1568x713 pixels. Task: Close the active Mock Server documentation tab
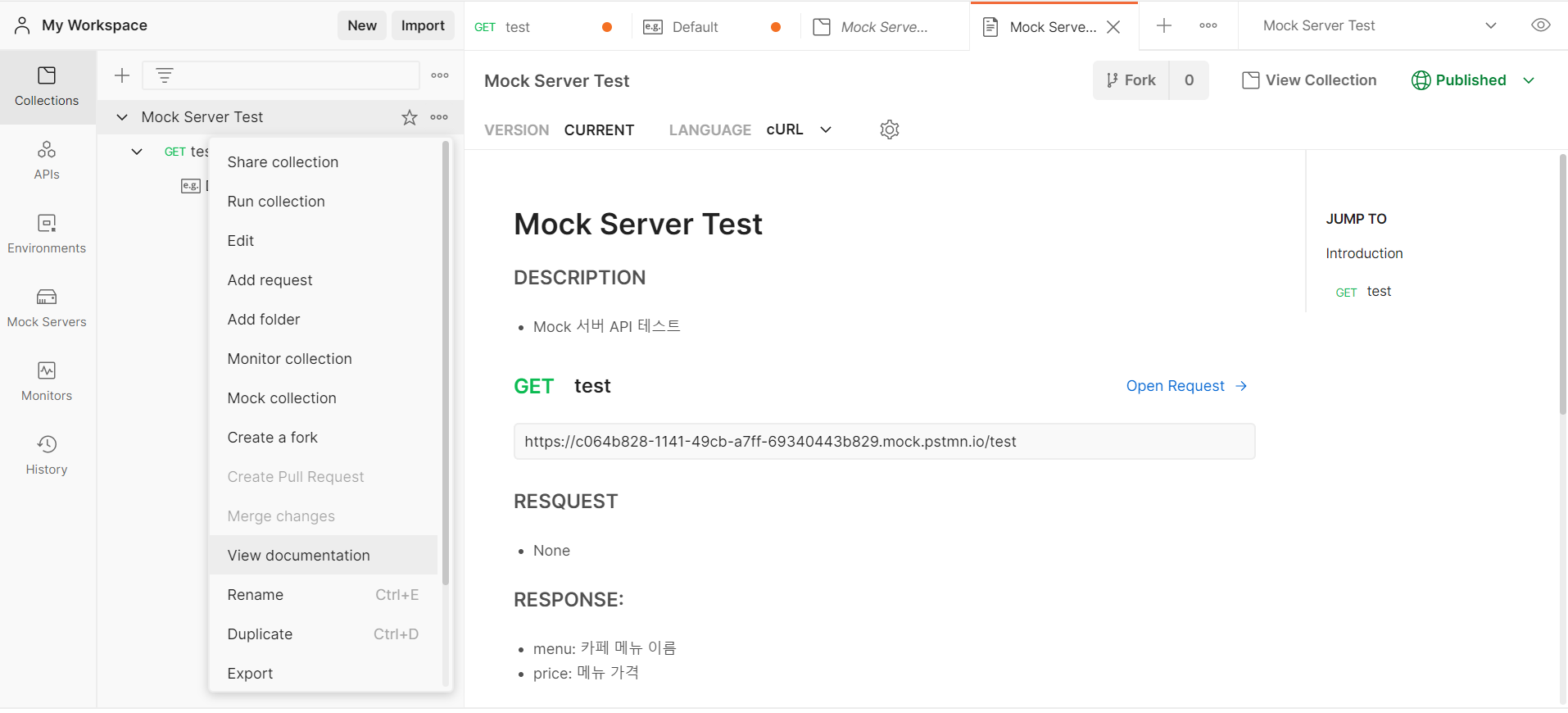1113,27
